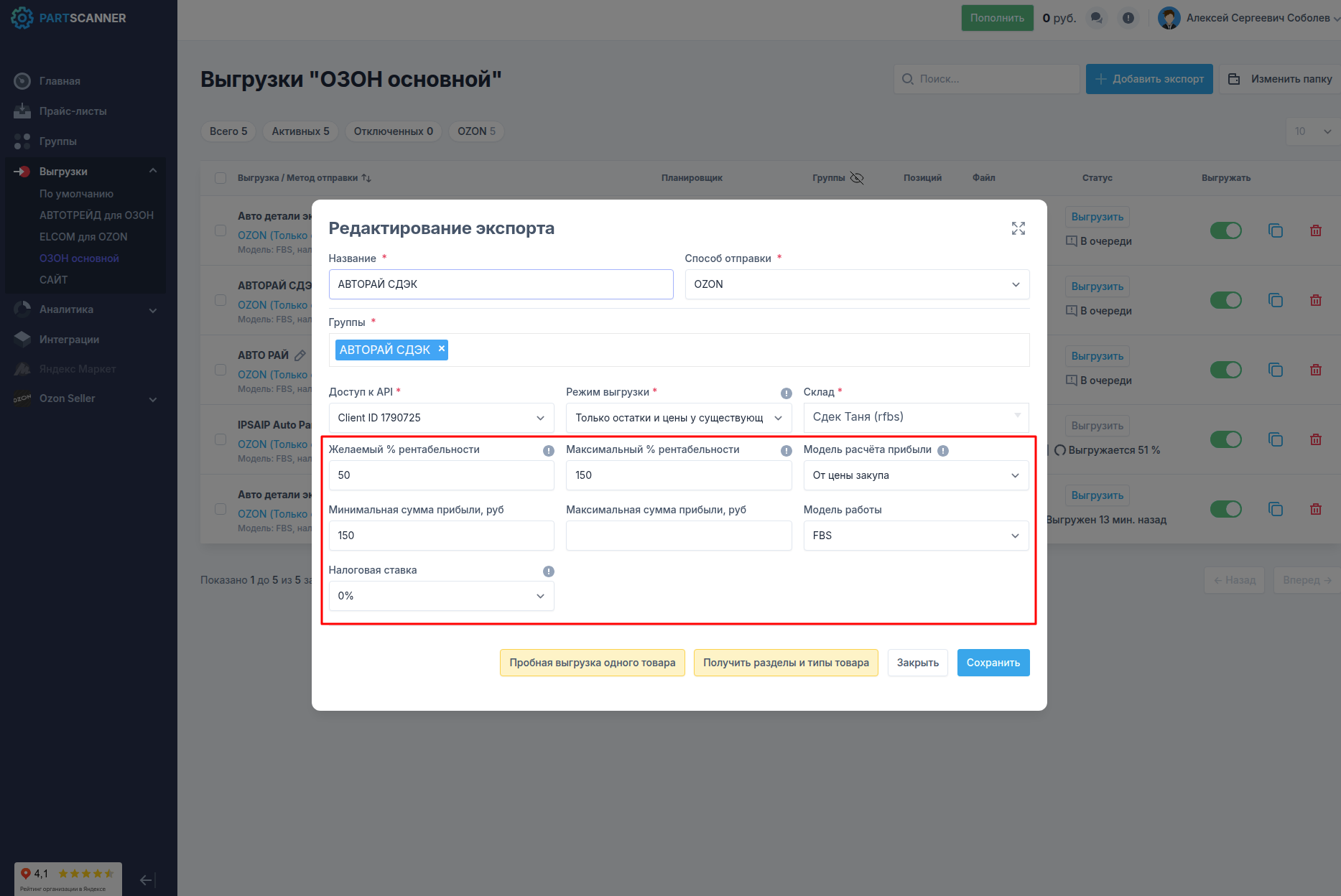Sort by Выгрузка / Метод отправки arrows
The width and height of the screenshot is (1341, 896).
[366, 178]
